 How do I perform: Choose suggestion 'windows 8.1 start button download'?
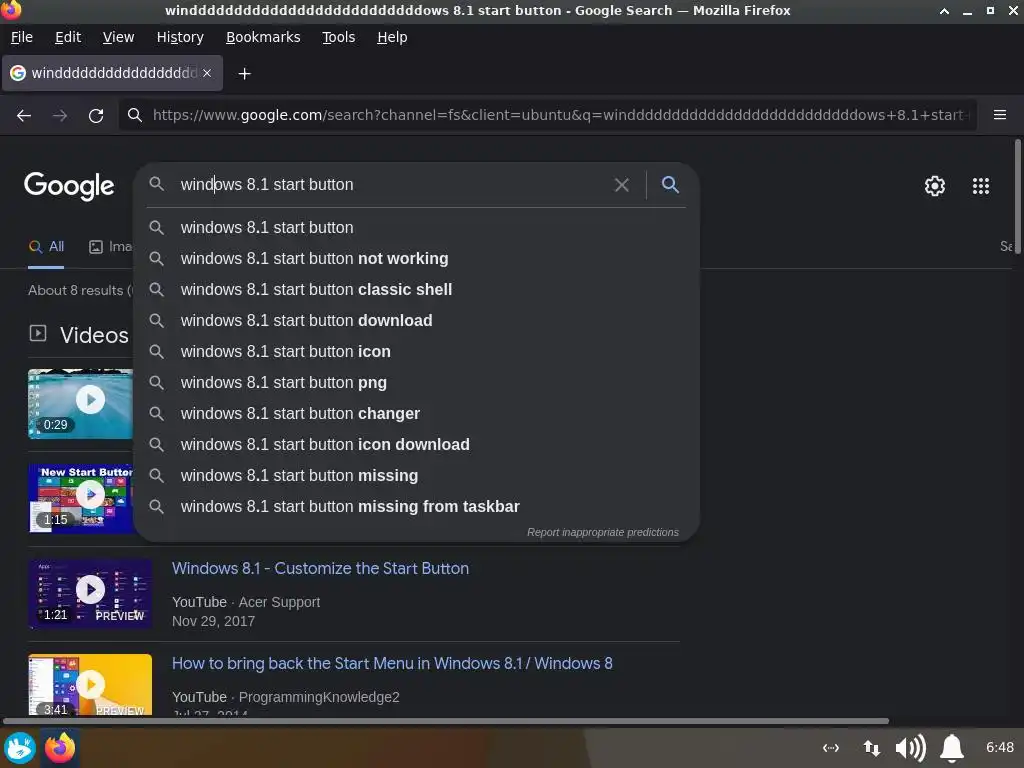416,321
